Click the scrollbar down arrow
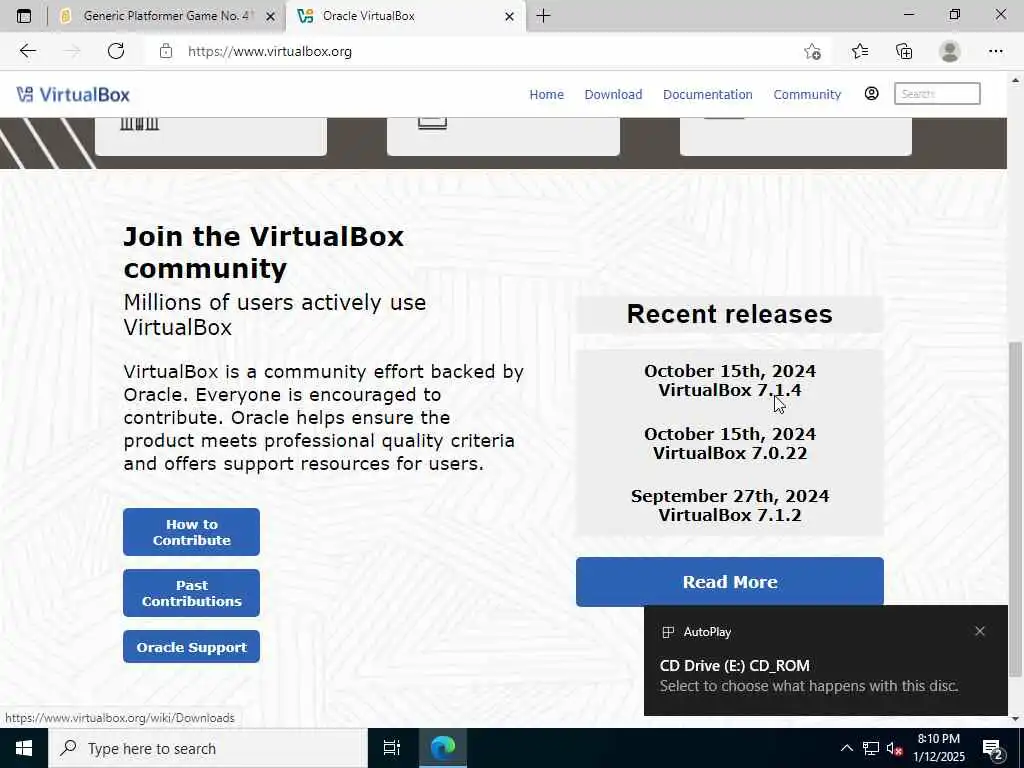The height and width of the screenshot is (768, 1024). coord(1016,719)
